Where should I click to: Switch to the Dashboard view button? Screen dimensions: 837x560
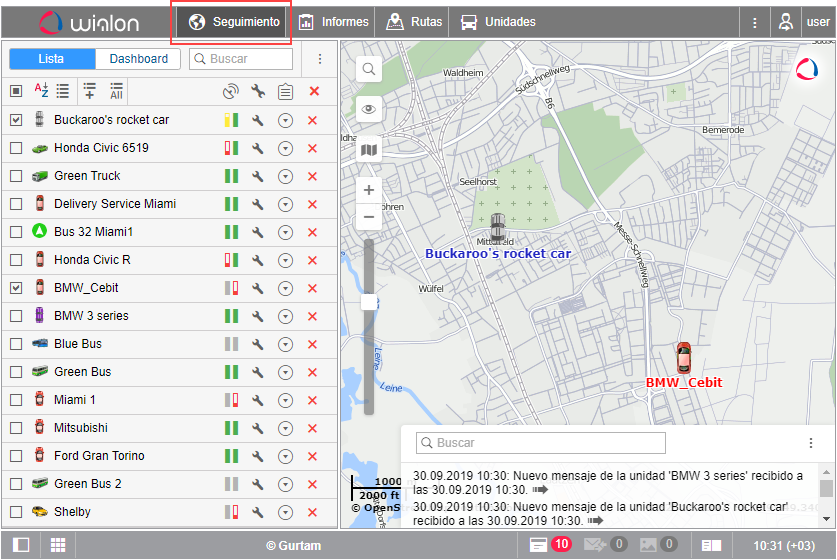[139, 59]
